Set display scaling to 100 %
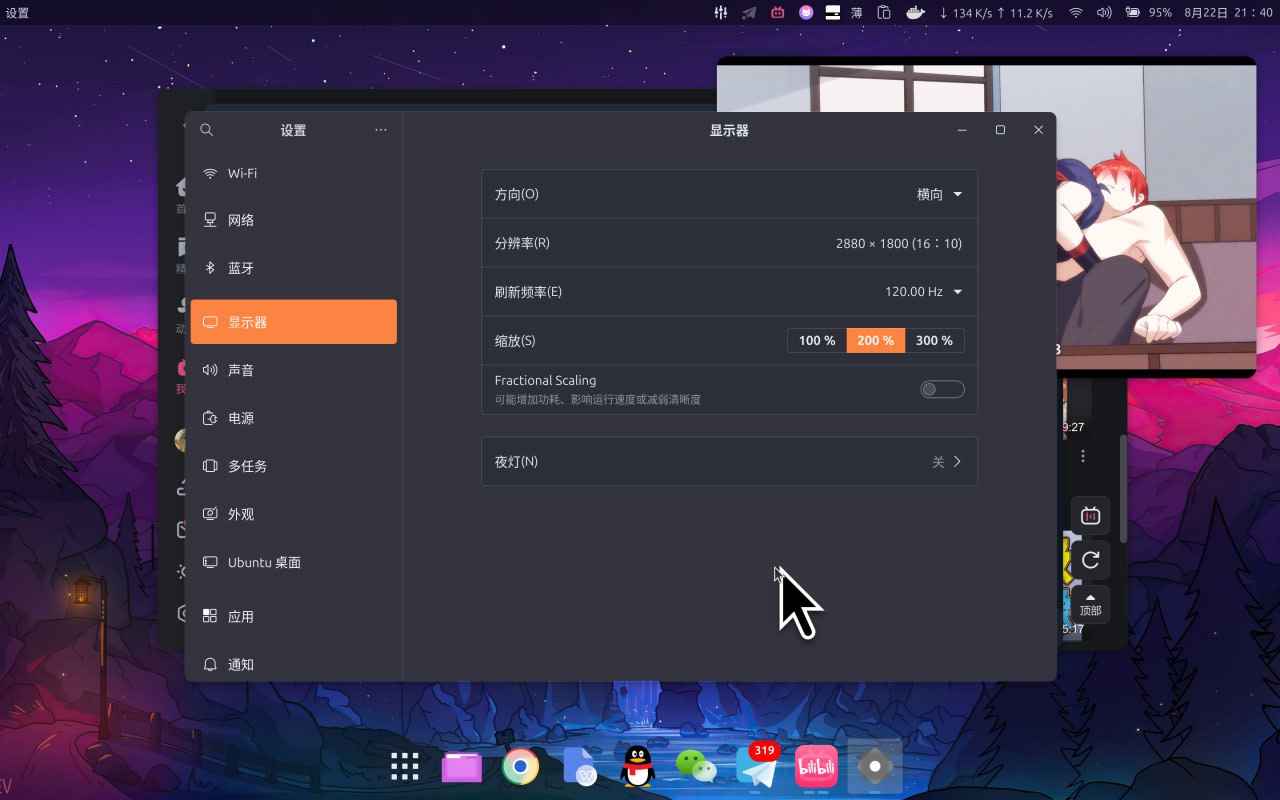The image size is (1280, 800). click(x=817, y=341)
